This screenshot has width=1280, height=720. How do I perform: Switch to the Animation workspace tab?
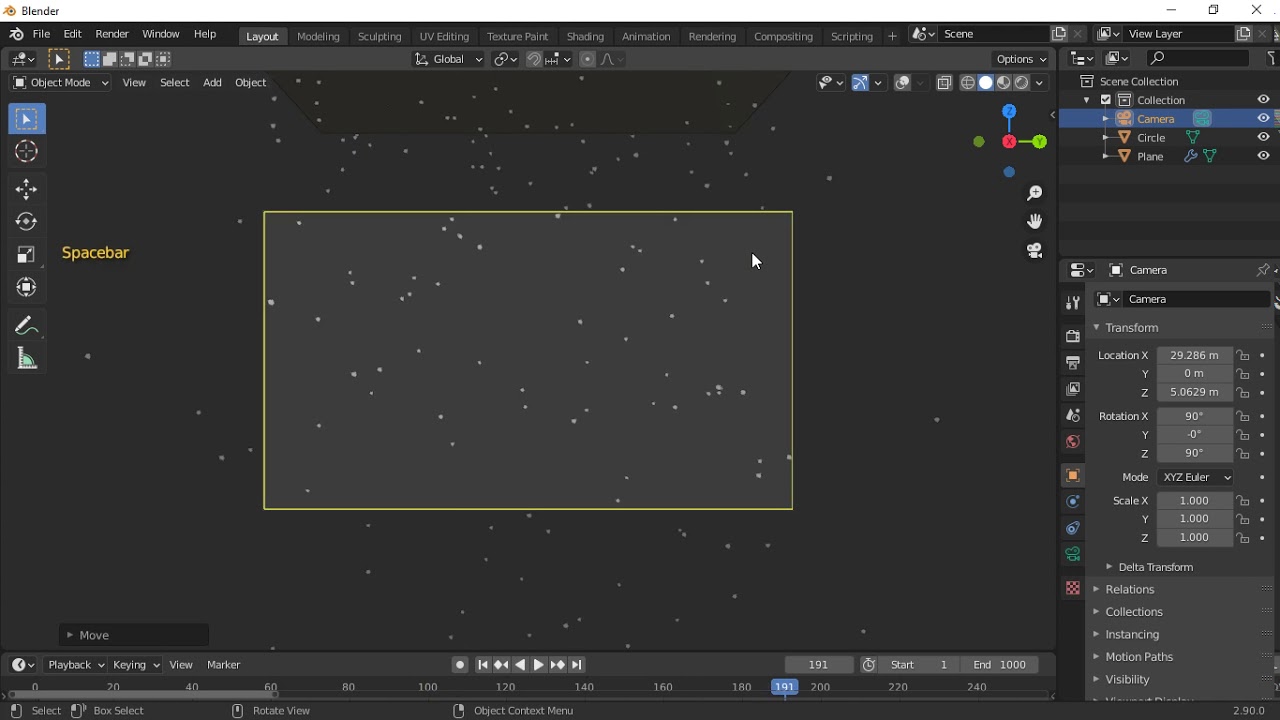click(x=646, y=36)
